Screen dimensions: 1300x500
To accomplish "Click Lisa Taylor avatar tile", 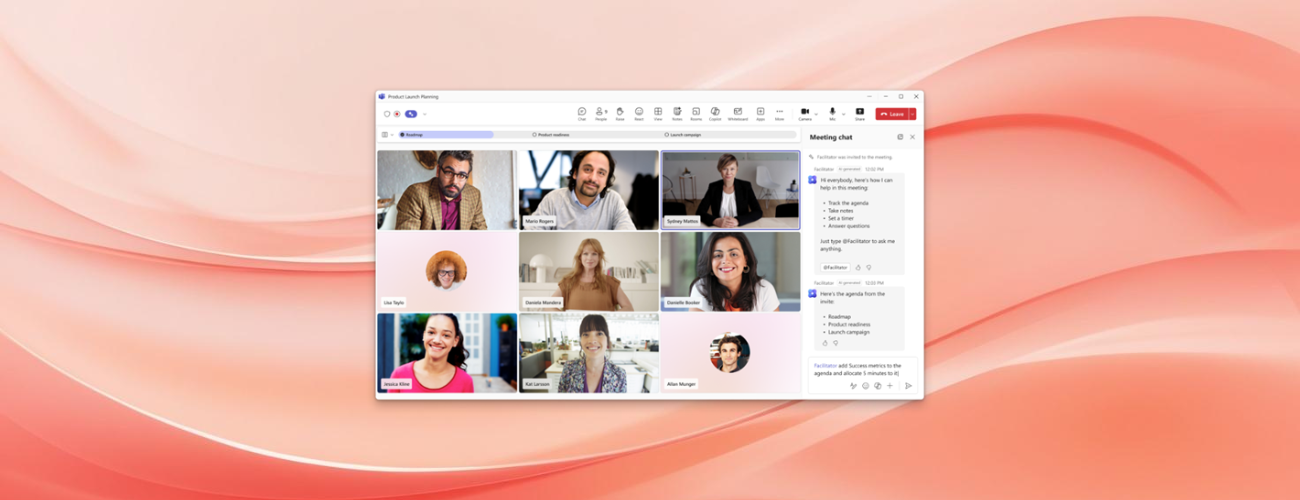I will 447,272.
